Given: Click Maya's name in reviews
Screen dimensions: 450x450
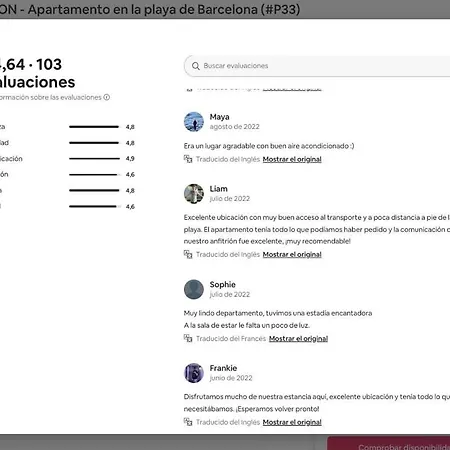Looking at the screenshot, I should (x=219, y=117).
